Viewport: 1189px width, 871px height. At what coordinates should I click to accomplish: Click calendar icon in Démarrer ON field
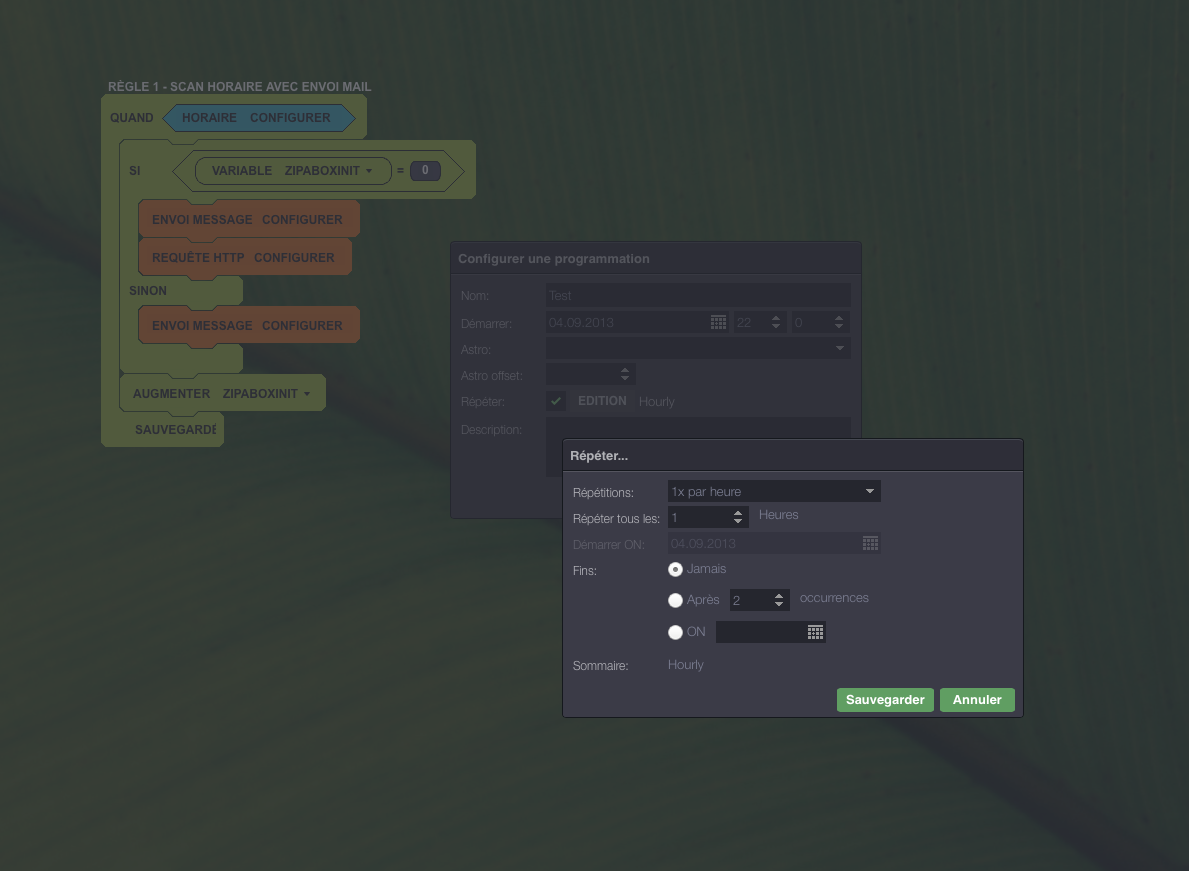tap(870, 543)
